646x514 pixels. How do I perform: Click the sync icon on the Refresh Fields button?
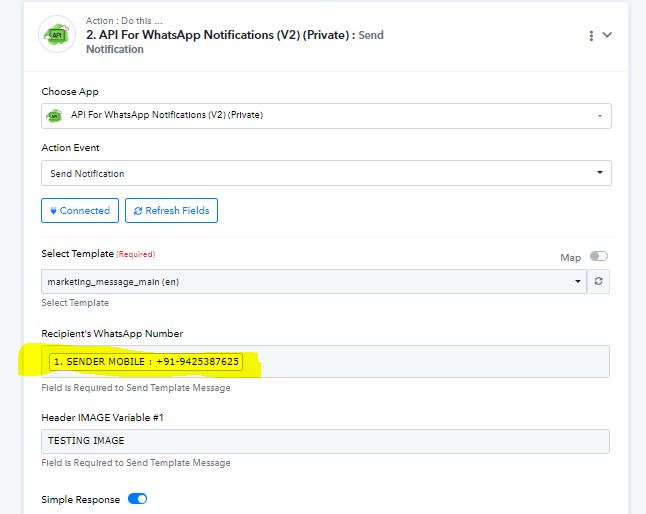pyautogui.click(x=138, y=211)
